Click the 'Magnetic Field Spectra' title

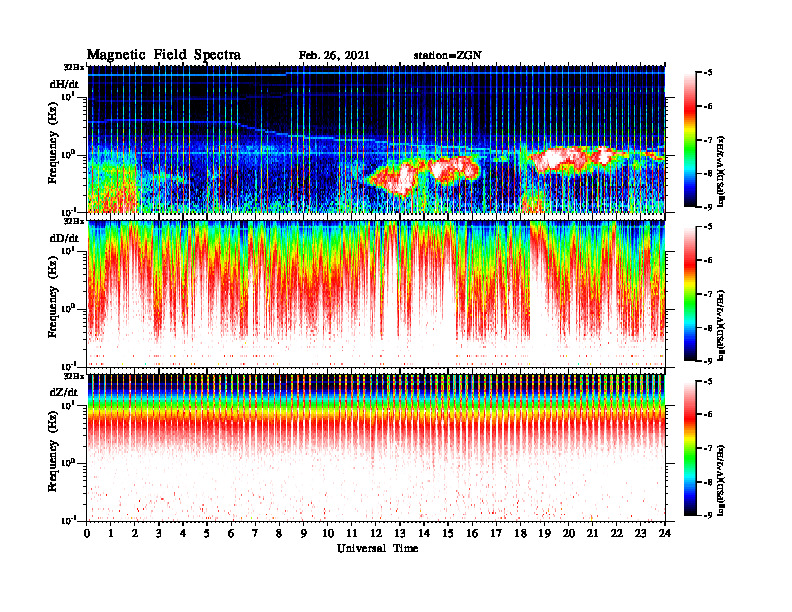click(x=164, y=55)
